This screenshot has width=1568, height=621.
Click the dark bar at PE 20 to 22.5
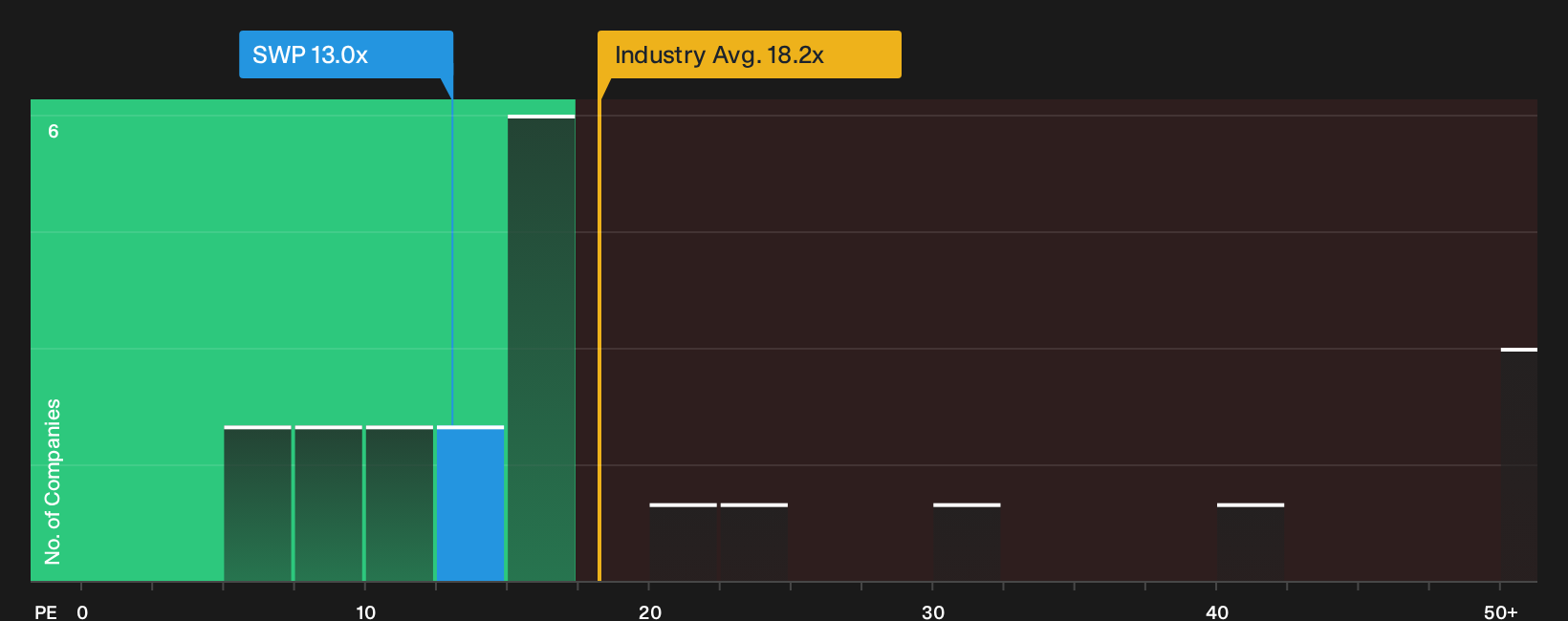click(683, 542)
